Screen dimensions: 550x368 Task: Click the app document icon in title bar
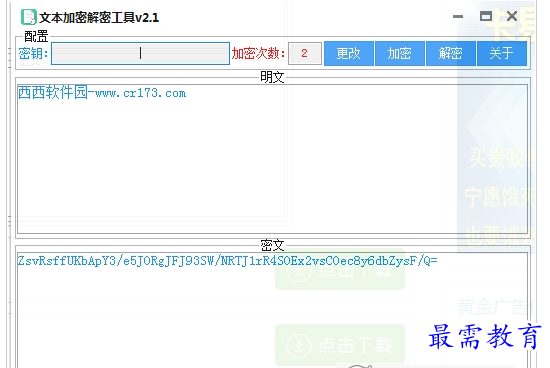pyautogui.click(x=28, y=17)
